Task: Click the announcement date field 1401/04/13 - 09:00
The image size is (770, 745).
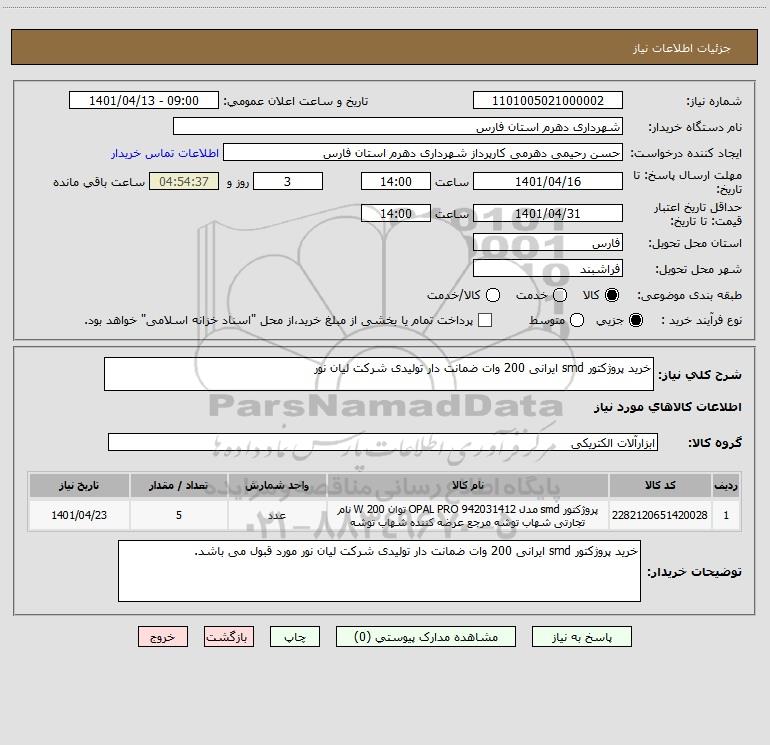Action: pos(143,100)
